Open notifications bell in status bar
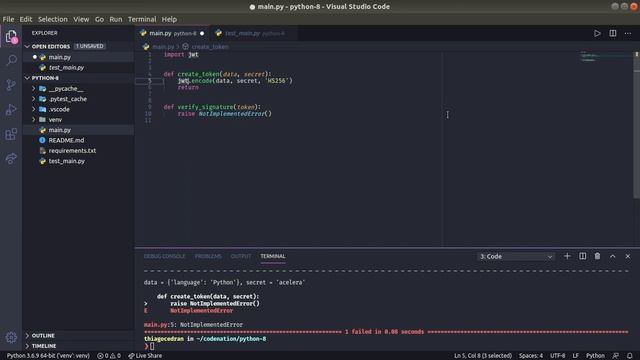640x360 pixels. coord(630,356)
